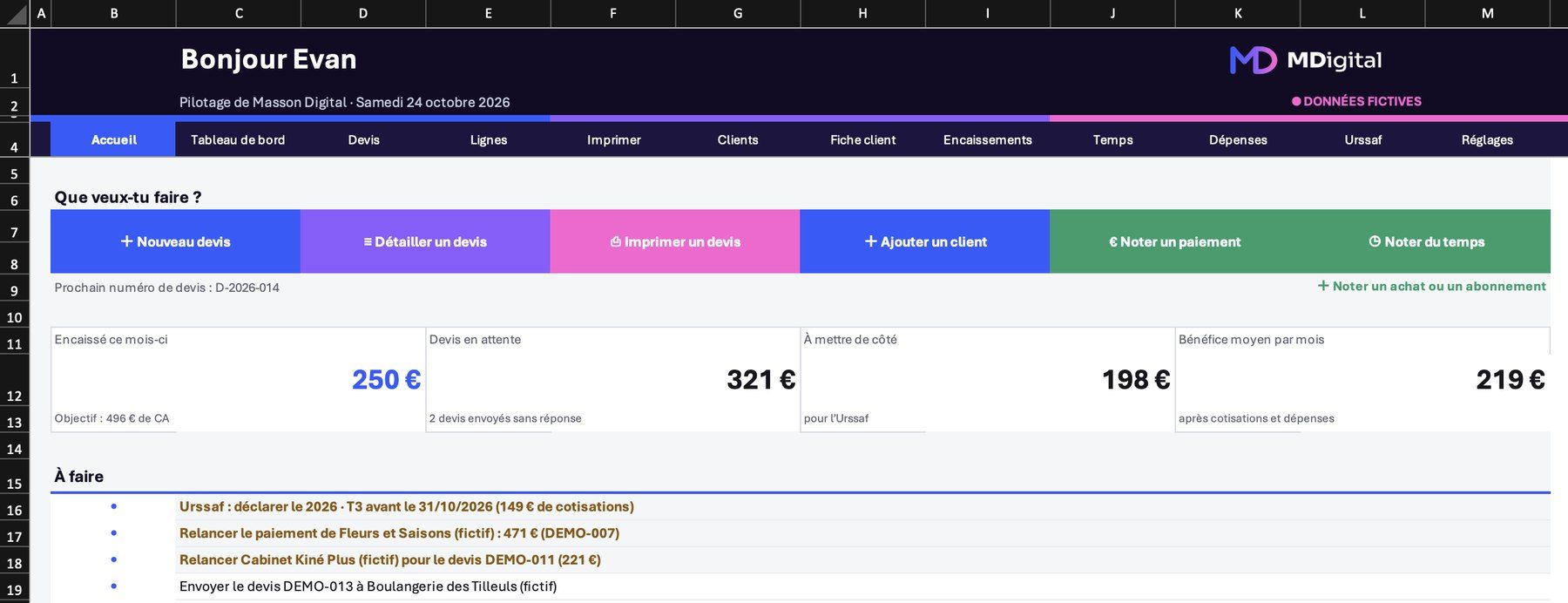Click the 'À mettre de côté' label
1568x603 pixels.
click(850, 340)
